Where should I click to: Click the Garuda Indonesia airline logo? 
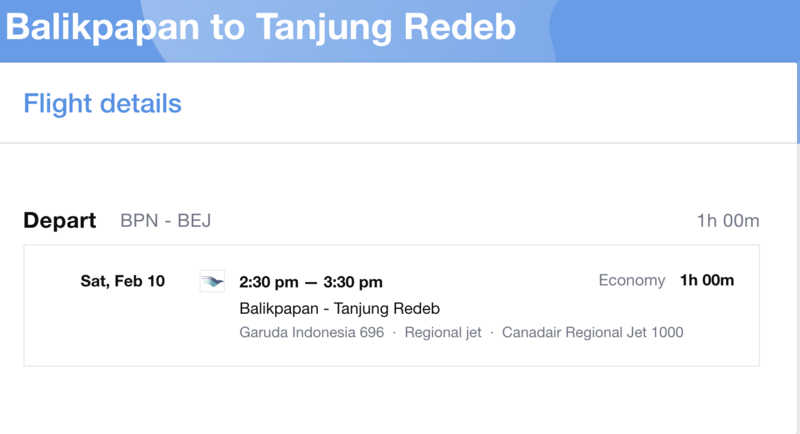[212, 281]
